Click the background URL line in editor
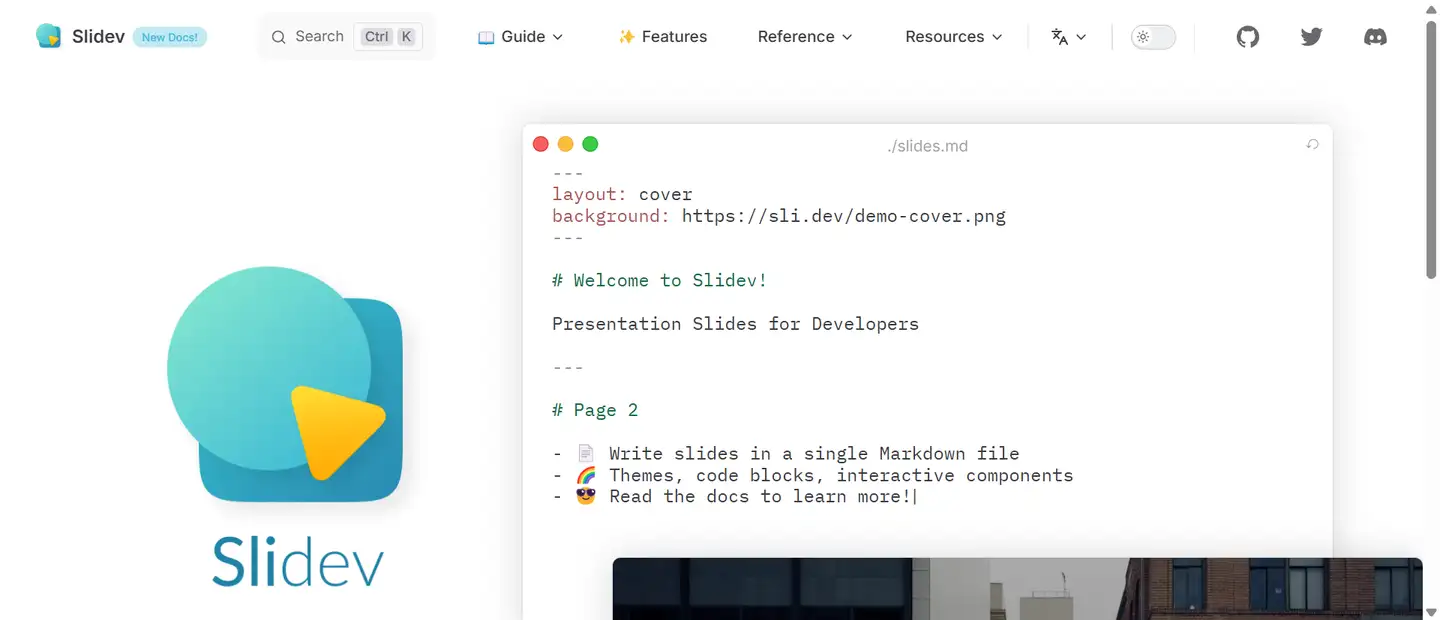Viewport: 1440px width, 620px height. click(x=779, y=216)
